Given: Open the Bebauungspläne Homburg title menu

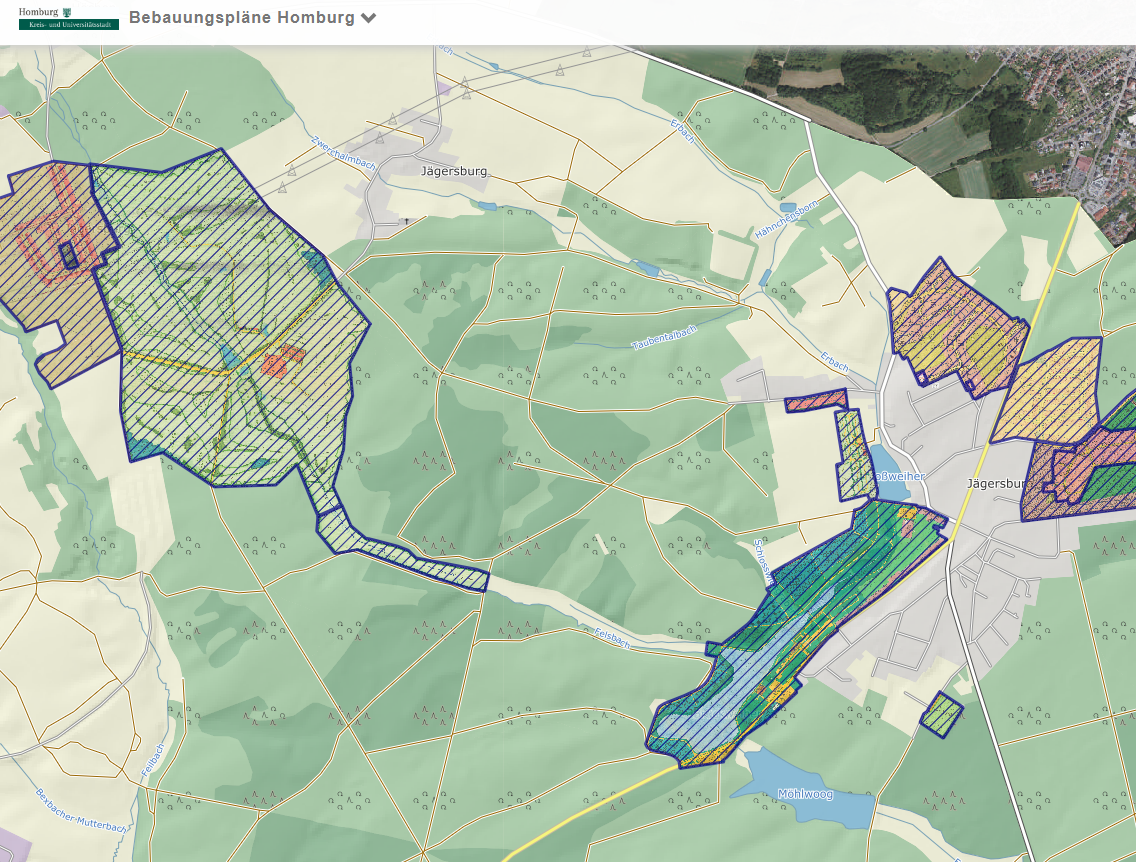Looking at the screenshot, I should [x=241, y=18].
